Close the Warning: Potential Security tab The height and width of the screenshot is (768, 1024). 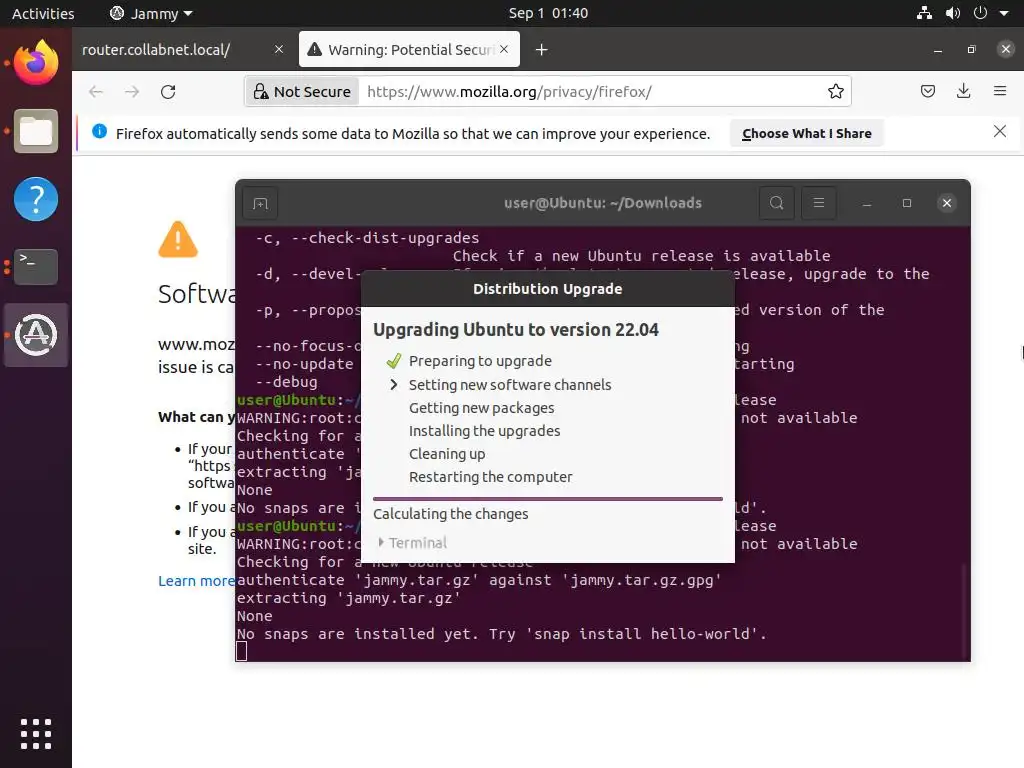pos(504,49)
